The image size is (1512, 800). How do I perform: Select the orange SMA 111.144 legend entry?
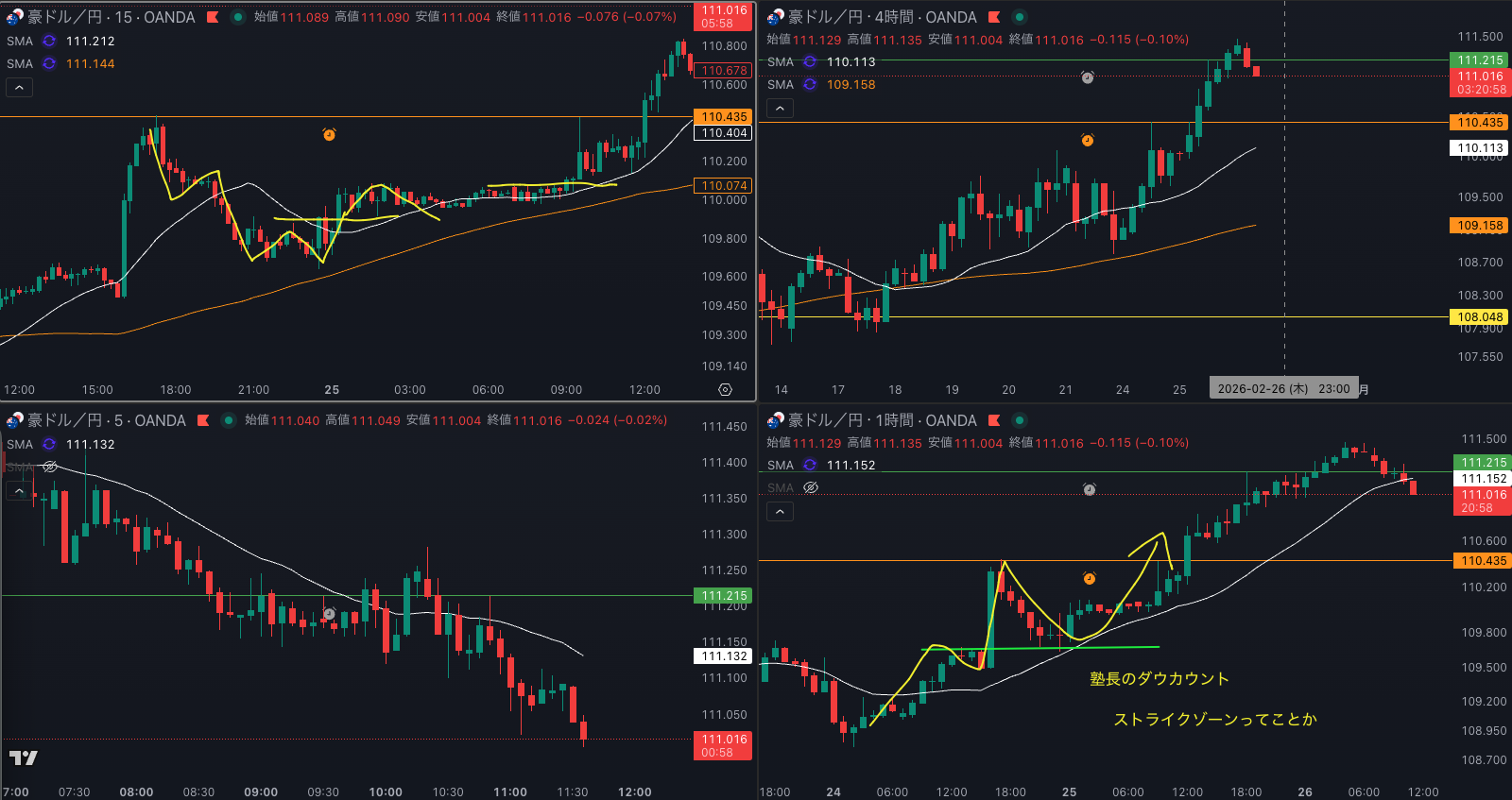click(x=90, y=63)
